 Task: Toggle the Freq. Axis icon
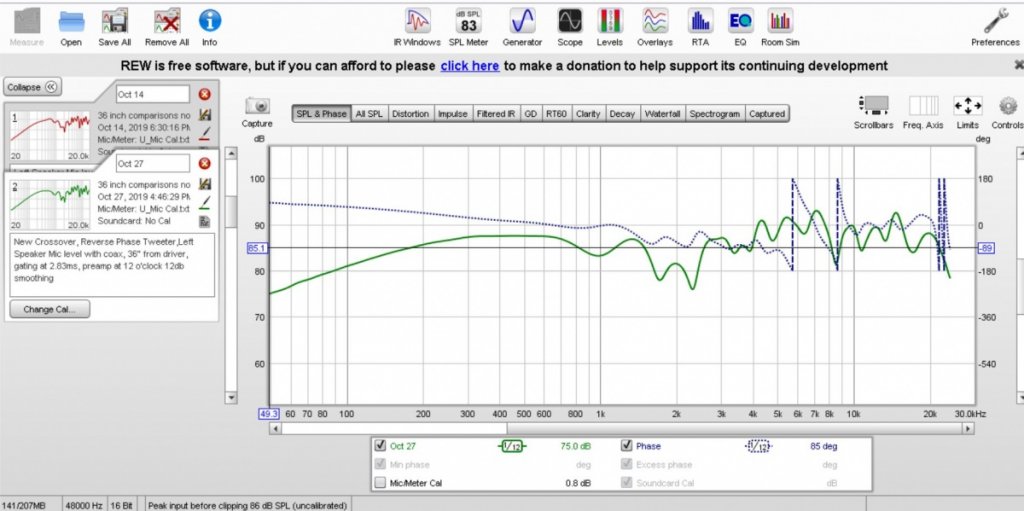pyautogui.click(x=923, y=106)
